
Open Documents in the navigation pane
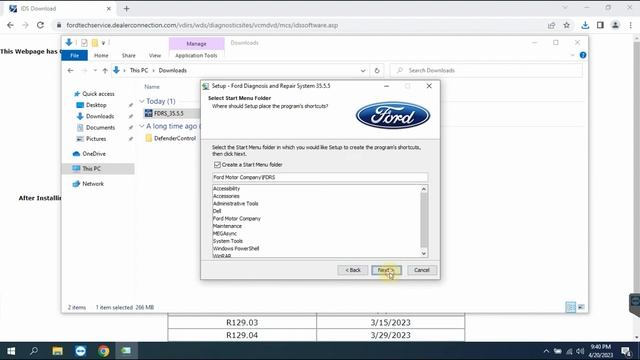100,127
